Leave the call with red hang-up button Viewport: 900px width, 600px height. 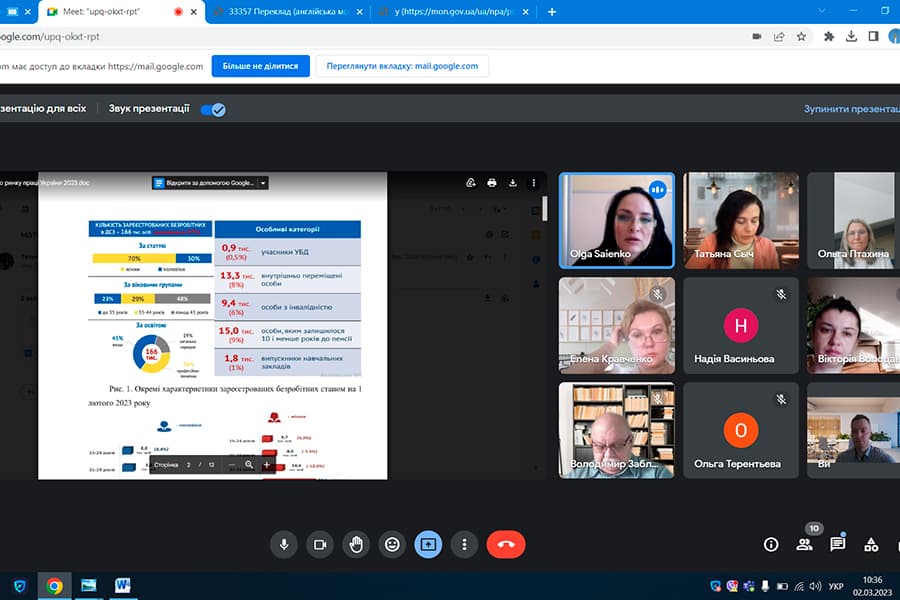pyautogui.click(x=506, y=544)
